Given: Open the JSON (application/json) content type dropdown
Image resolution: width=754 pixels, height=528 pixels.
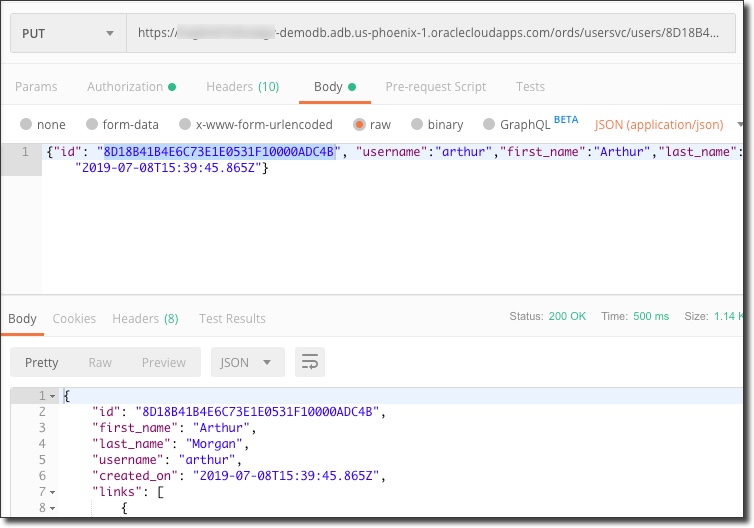Looking at the screenshot, I should [667, 125].
